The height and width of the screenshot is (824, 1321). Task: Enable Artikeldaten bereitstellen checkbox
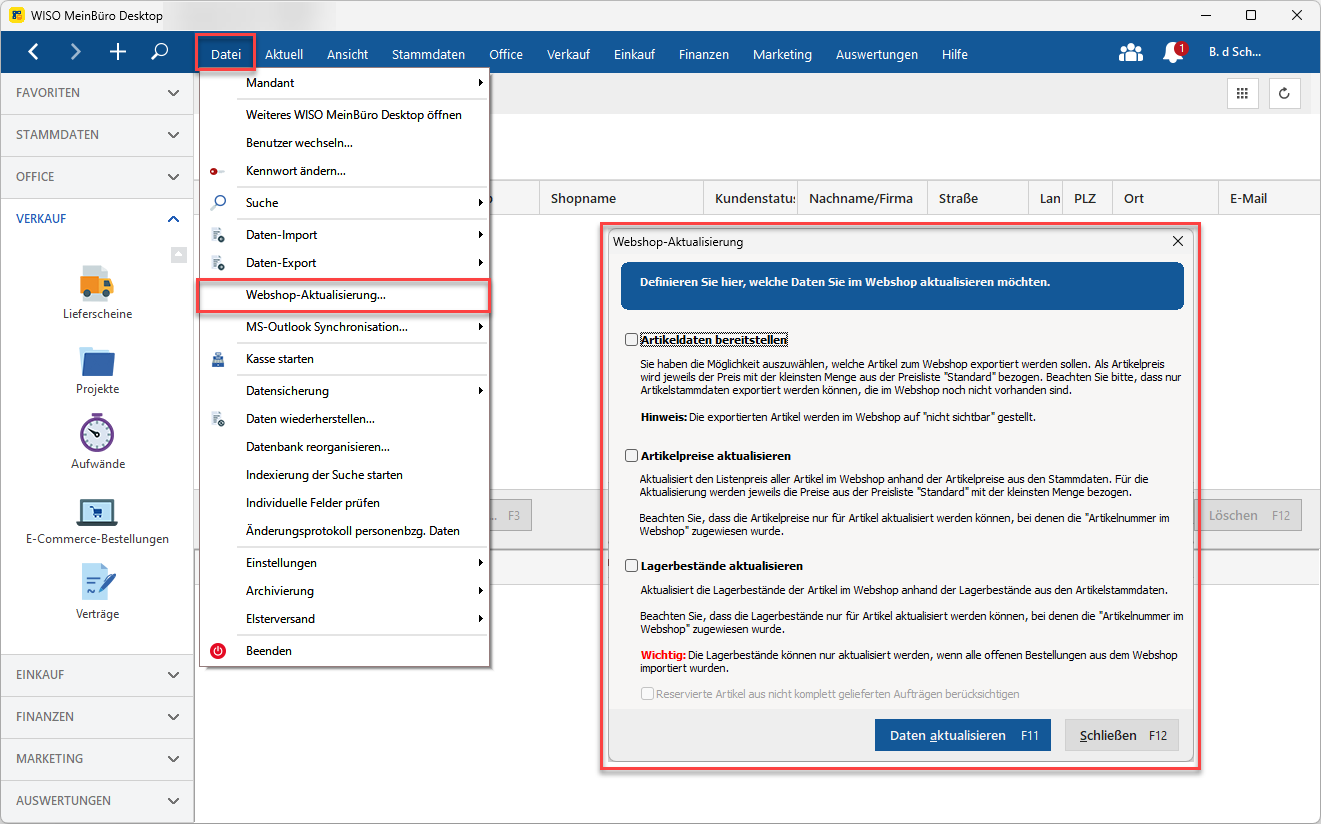631,340
